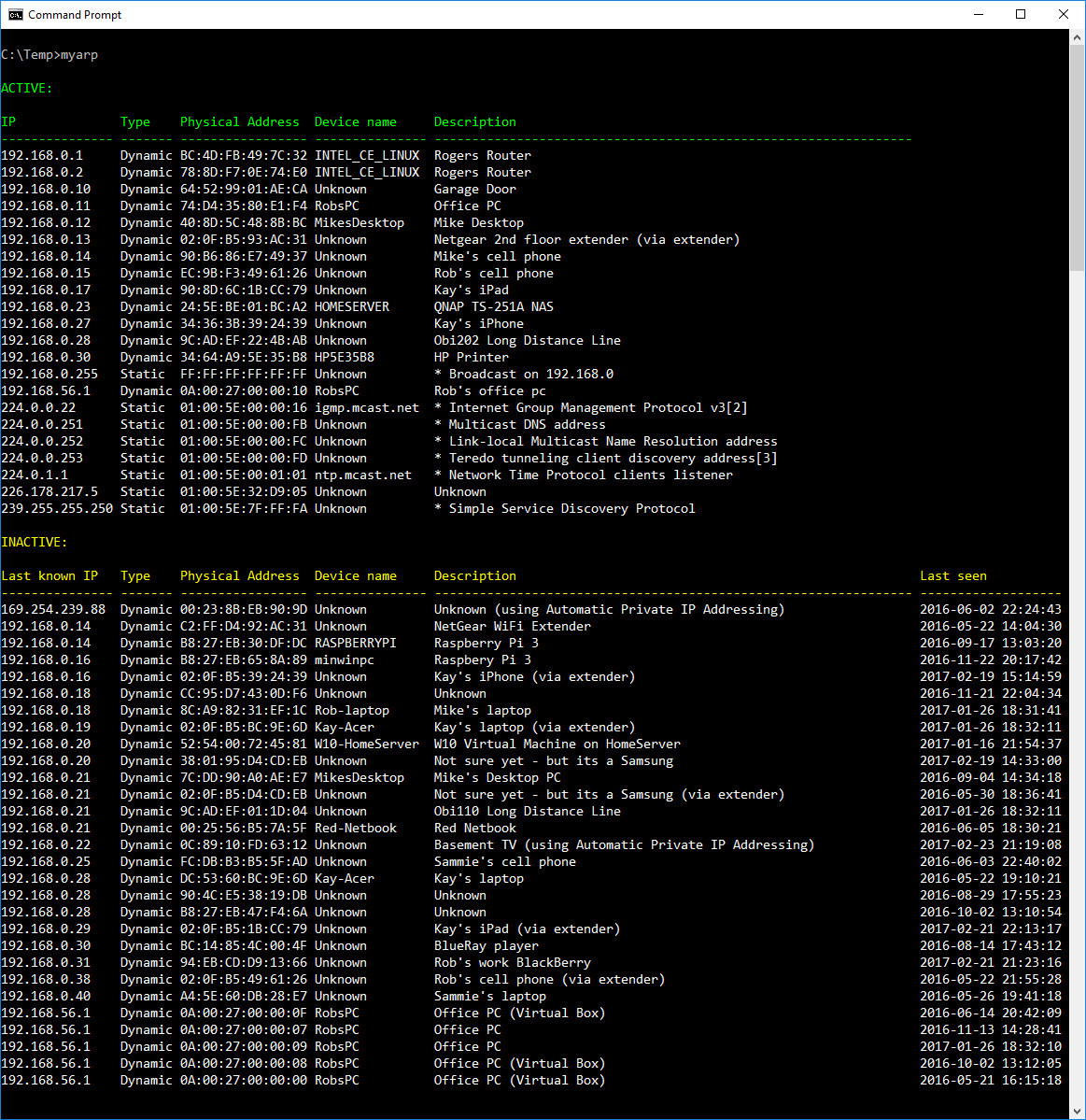Click the Rob-laptop device name
Viewport: 1086px width, 1120px height.
click(352, 711)
